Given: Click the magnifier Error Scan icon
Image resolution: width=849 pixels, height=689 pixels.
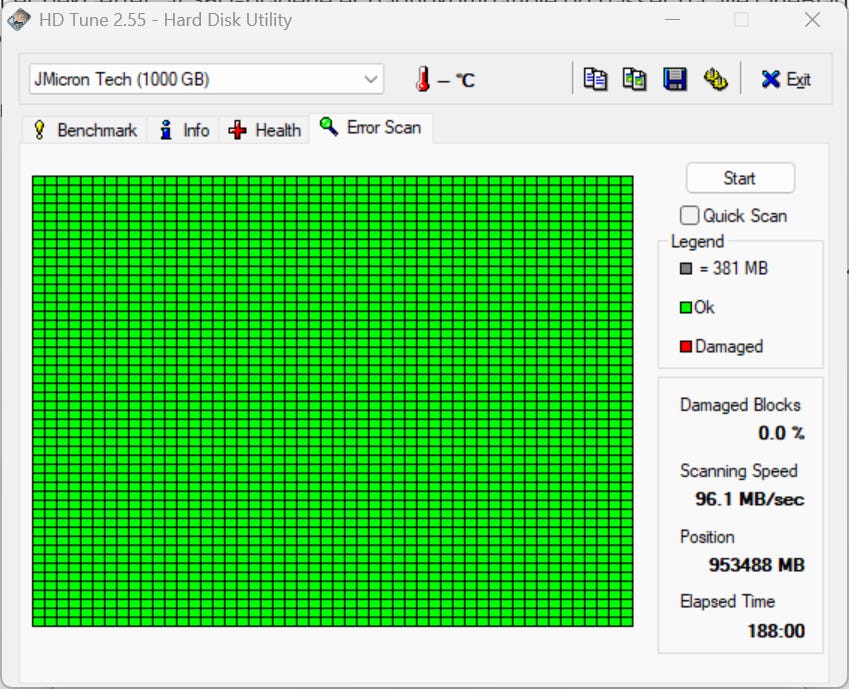Looking at the screenshot, I should pyautogui.click(x=329, y=127).
